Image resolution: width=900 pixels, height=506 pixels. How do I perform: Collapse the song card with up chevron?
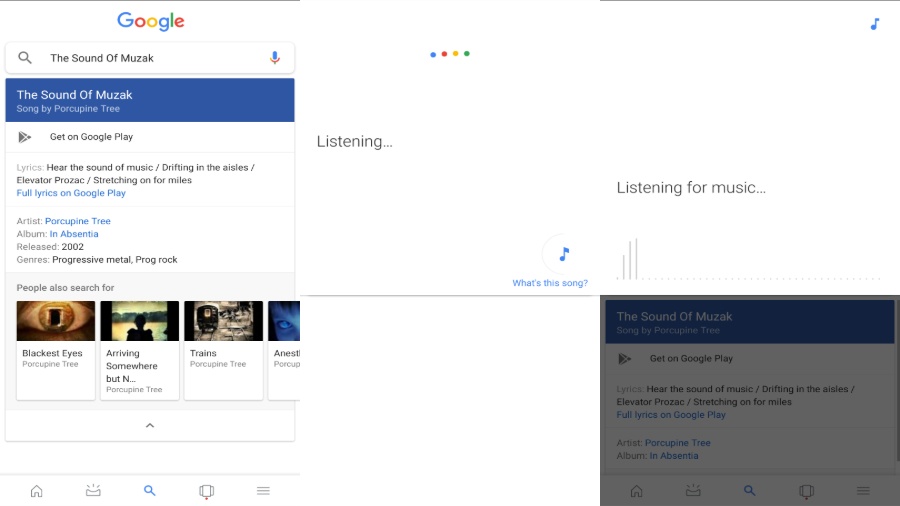coord(150,426)
